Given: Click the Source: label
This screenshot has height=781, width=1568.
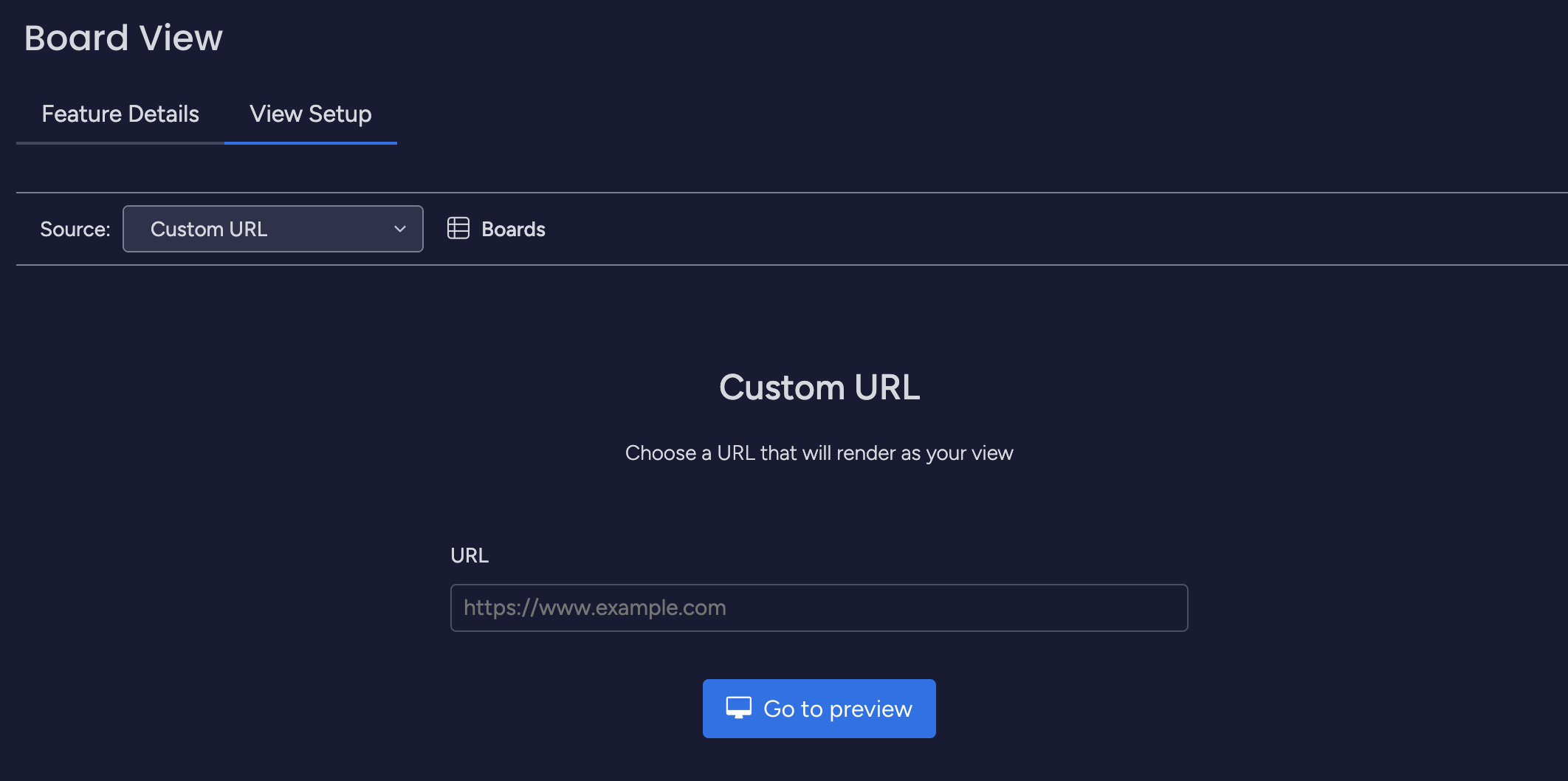Looking at the screenshot, I should pyautogui.click(x=75, y=230).
